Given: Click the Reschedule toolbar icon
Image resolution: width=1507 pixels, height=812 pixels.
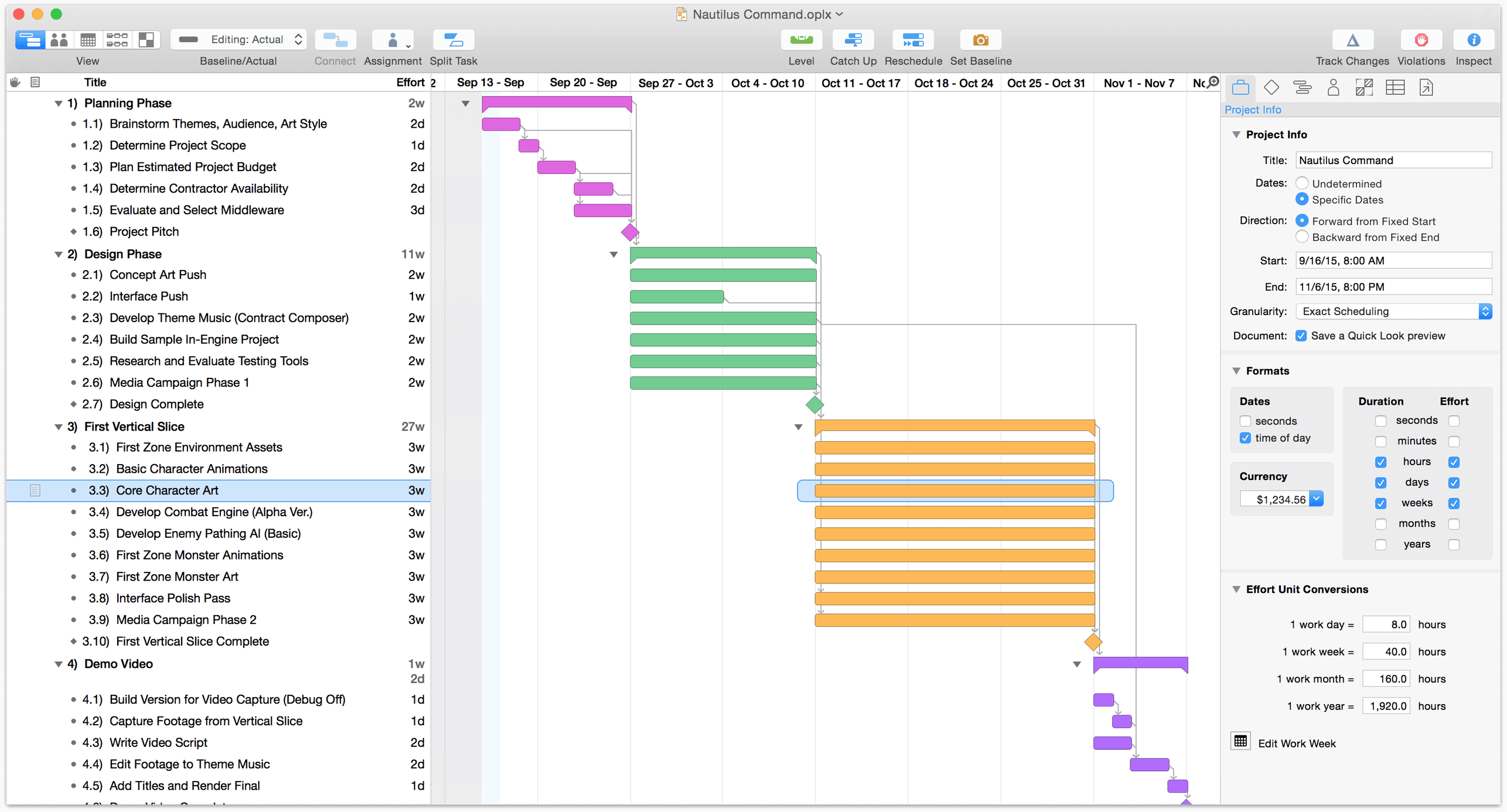Looking at the screenshot, I should coord(913,40).
